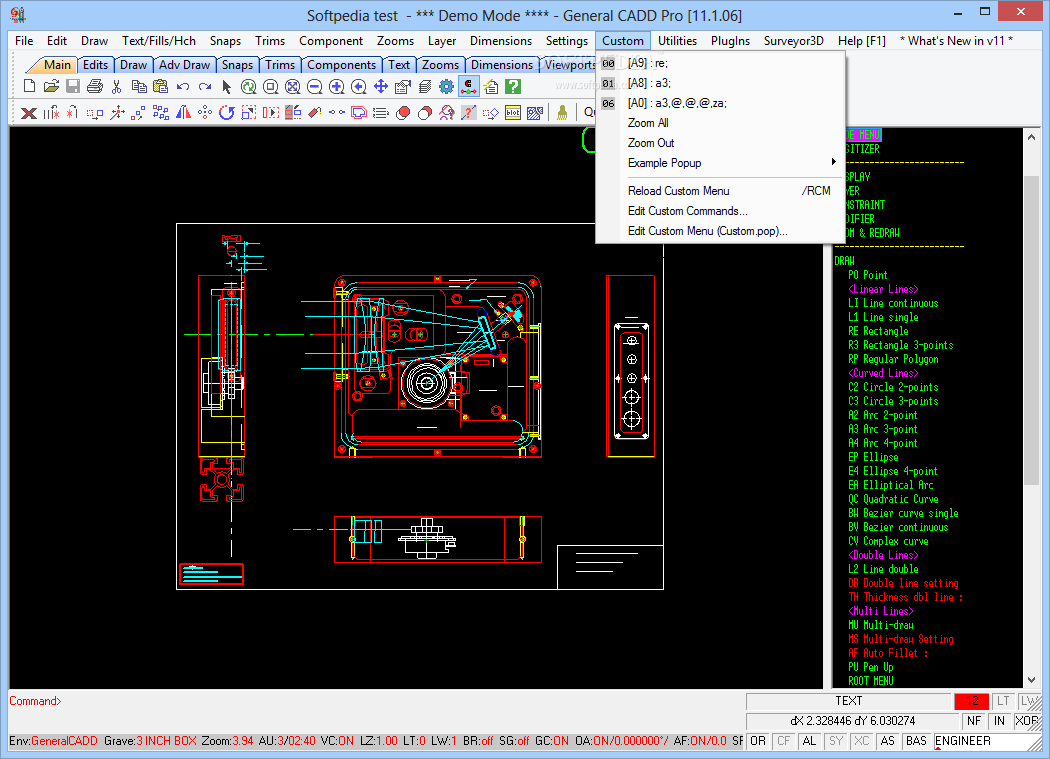Image resolution: width=1050 pixels, height=759 pixels.
Task: Toggle the AL status button
Action: pyautogui.click(x=810, y=741)
